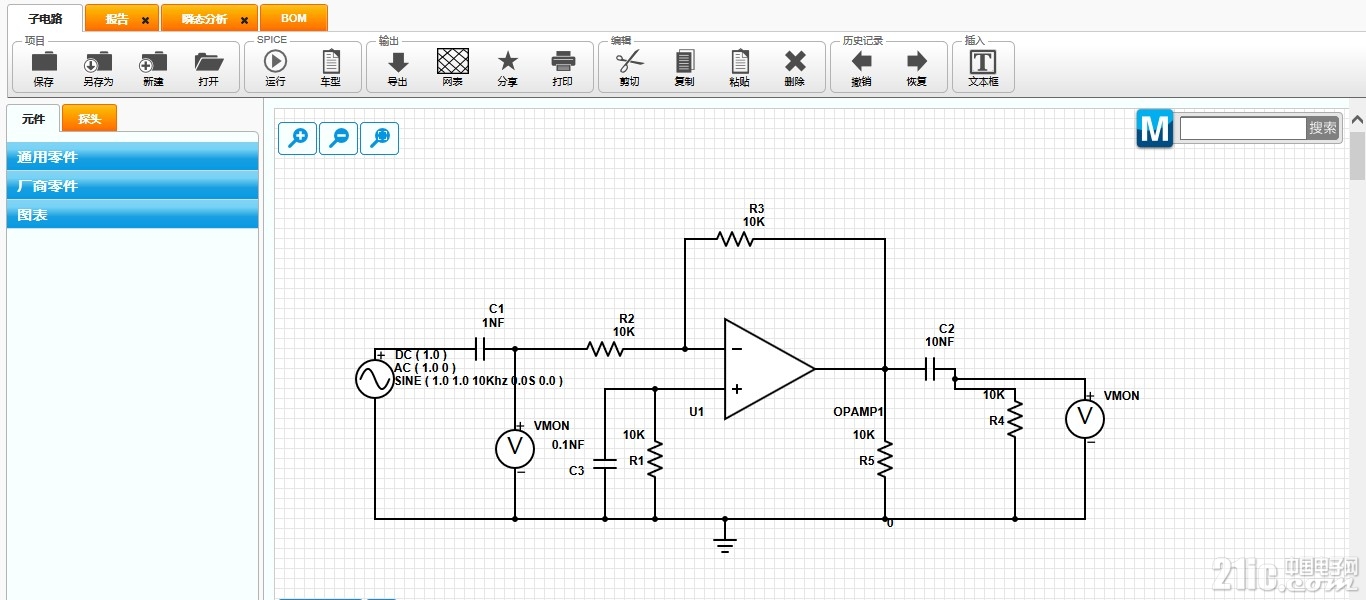This screenshot has height=600, width=1366.
Task: Expand the 通用零件 section
Action: [x=132, y=156]
